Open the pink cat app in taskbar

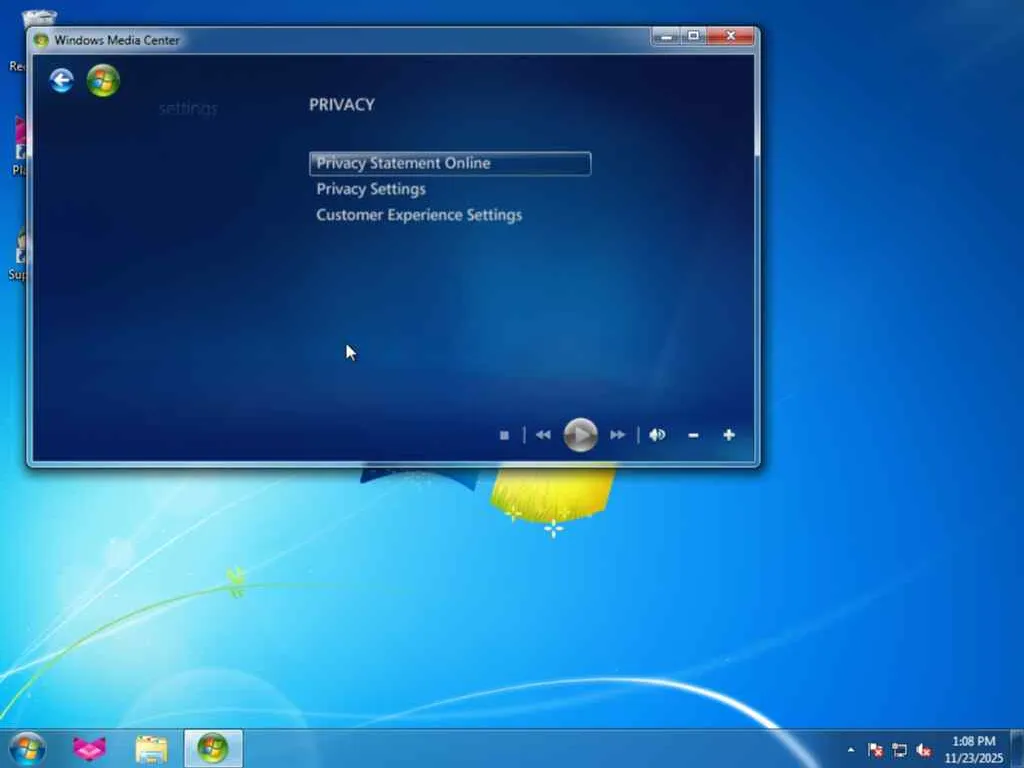click(x=89, y=749)
